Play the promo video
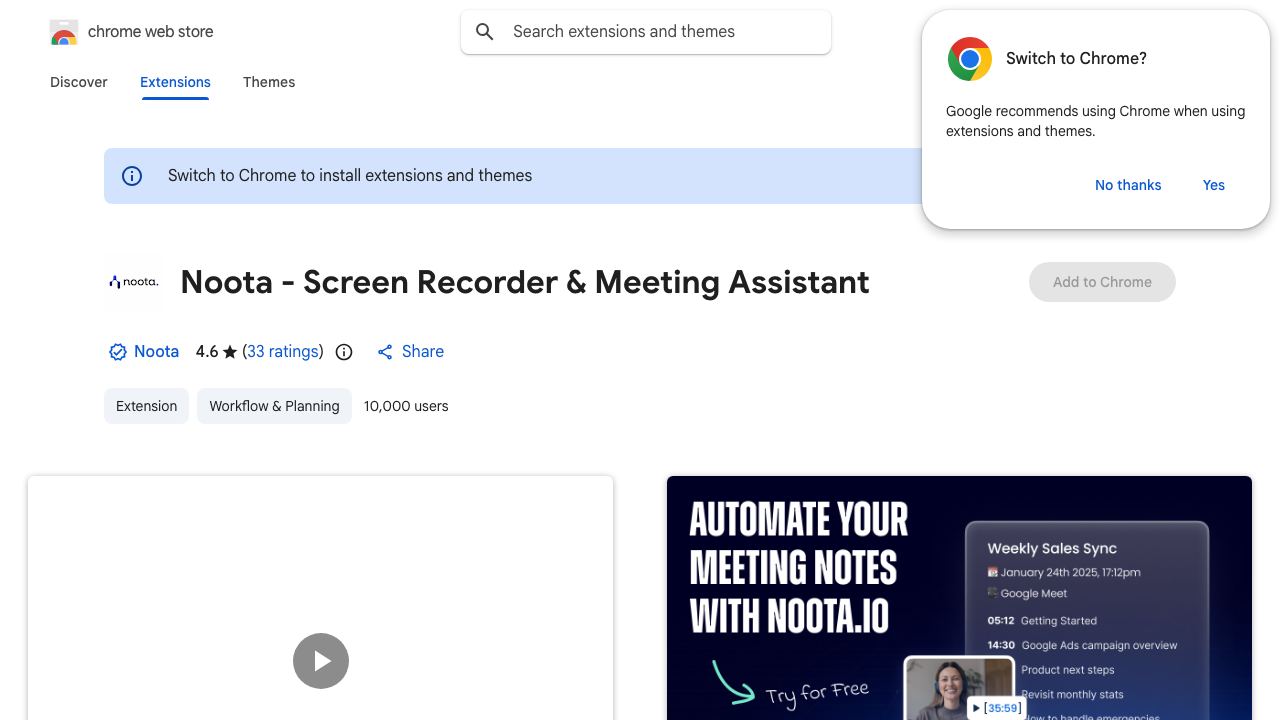1280x720 pixels. pyautogui.click(x=321, y=661)
